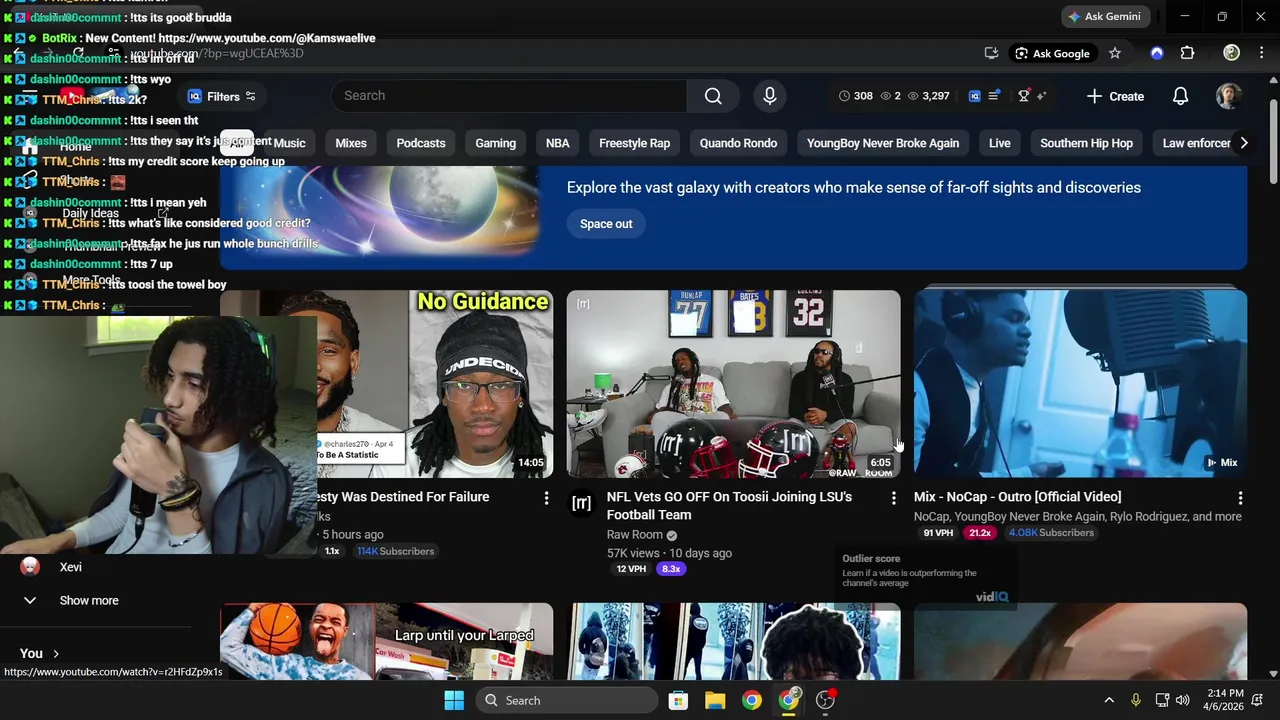Open the vidIQ list icon with blue dot
This screenshot has height=720, width=1280.
(994, 96)
